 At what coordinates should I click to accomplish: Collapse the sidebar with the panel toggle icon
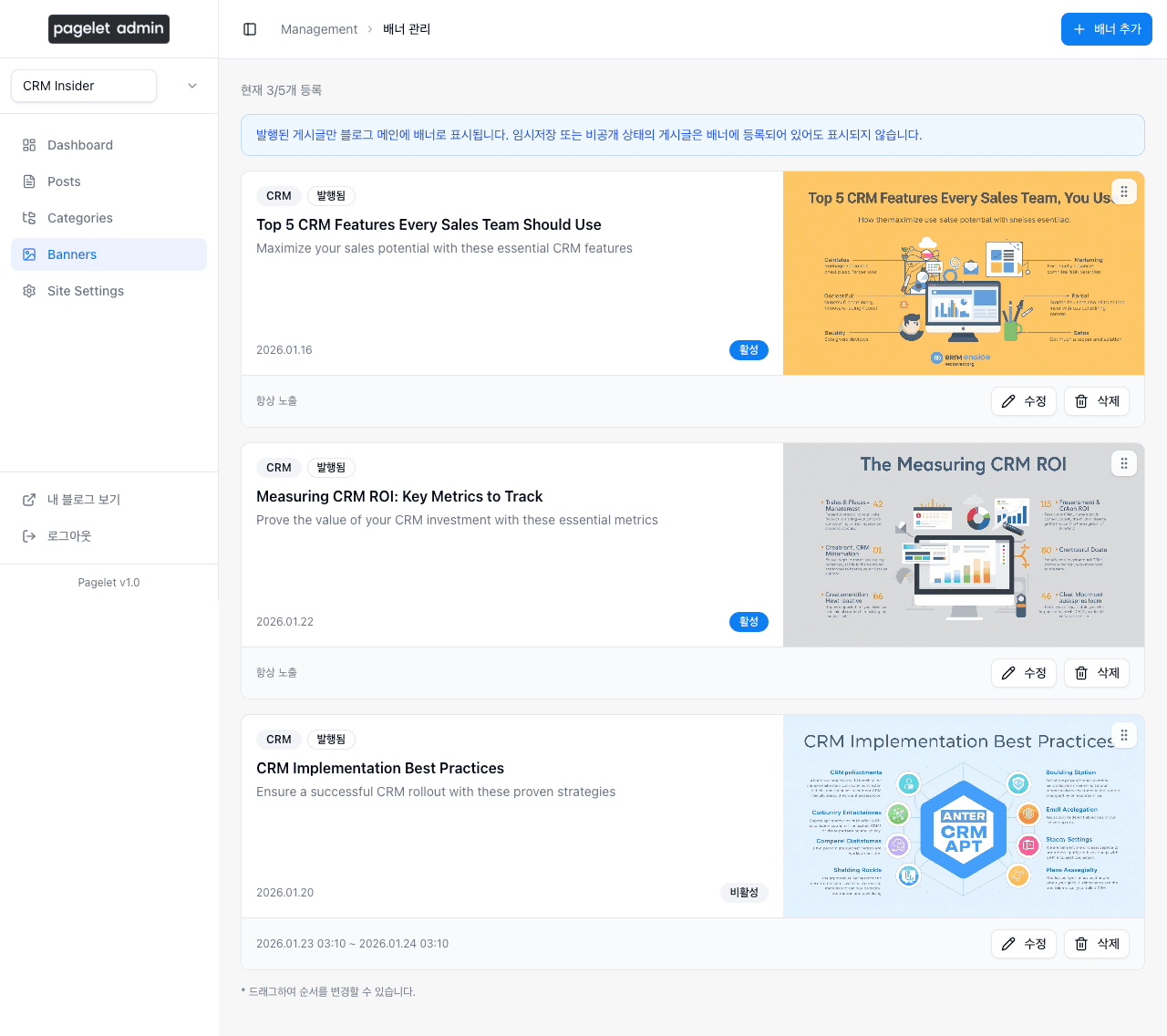(250, 29)
